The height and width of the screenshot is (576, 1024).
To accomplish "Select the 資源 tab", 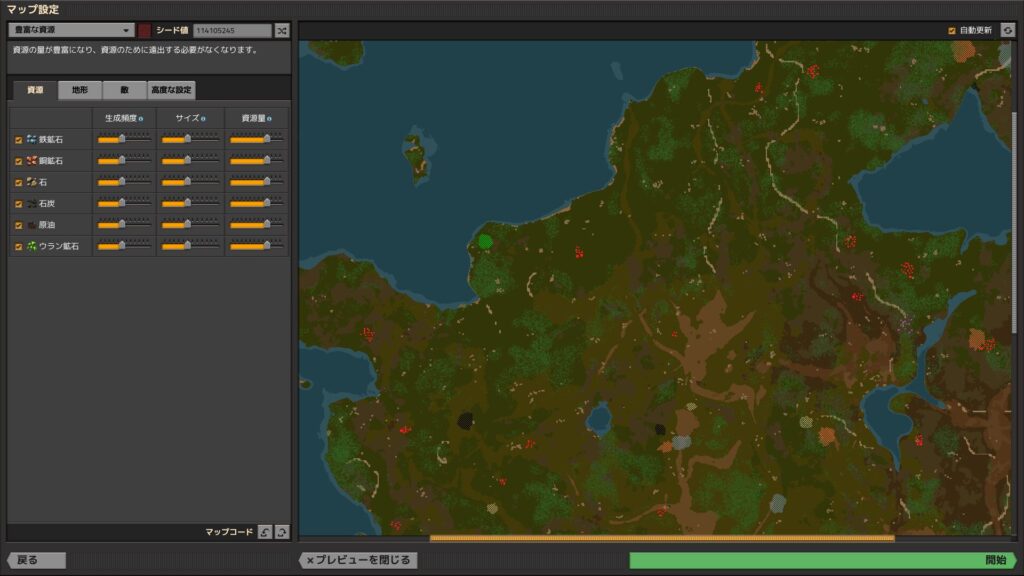I will (35, 90).
